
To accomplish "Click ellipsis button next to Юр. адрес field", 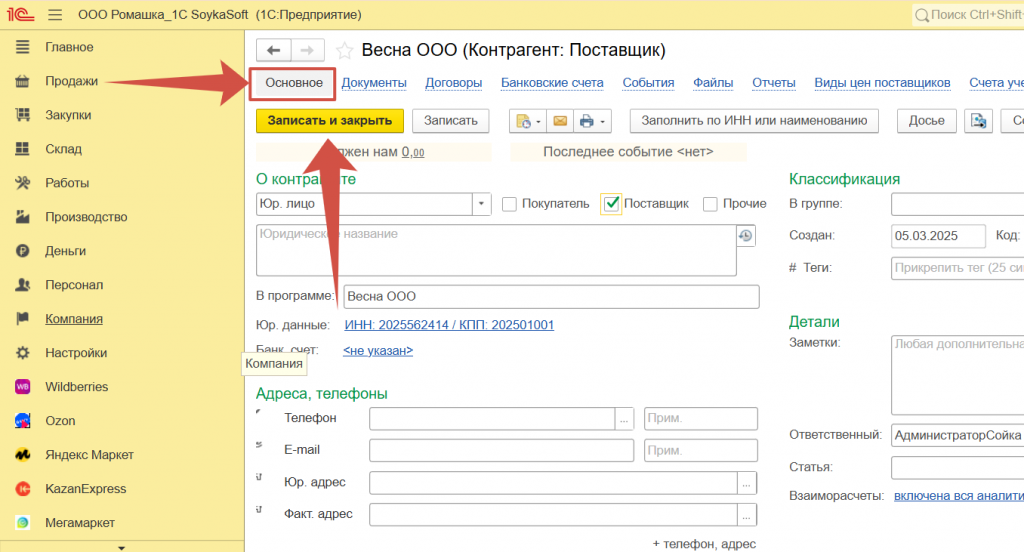I will click(x=748, y=483).
